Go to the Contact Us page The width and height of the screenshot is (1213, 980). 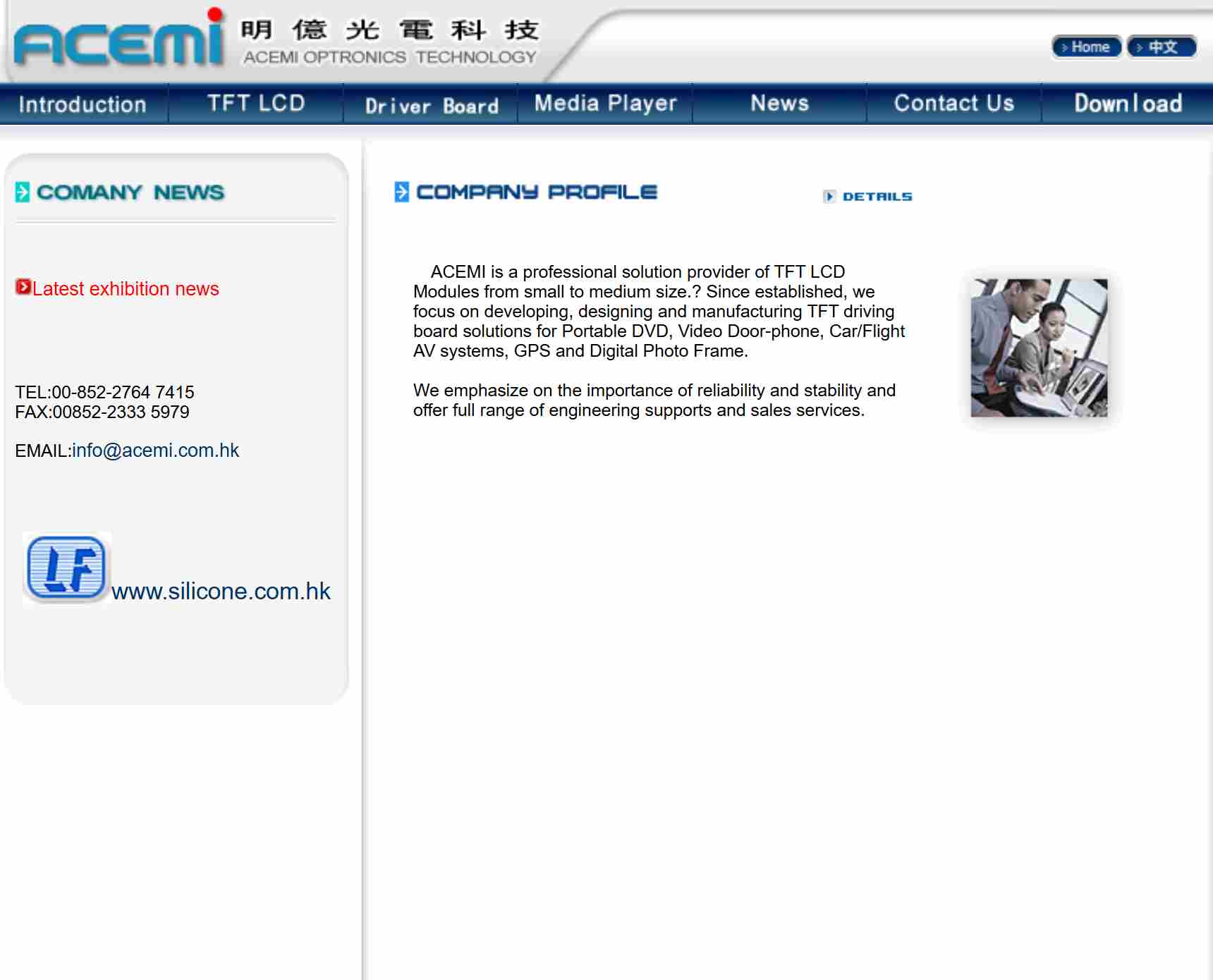click(x=953, y=104)
